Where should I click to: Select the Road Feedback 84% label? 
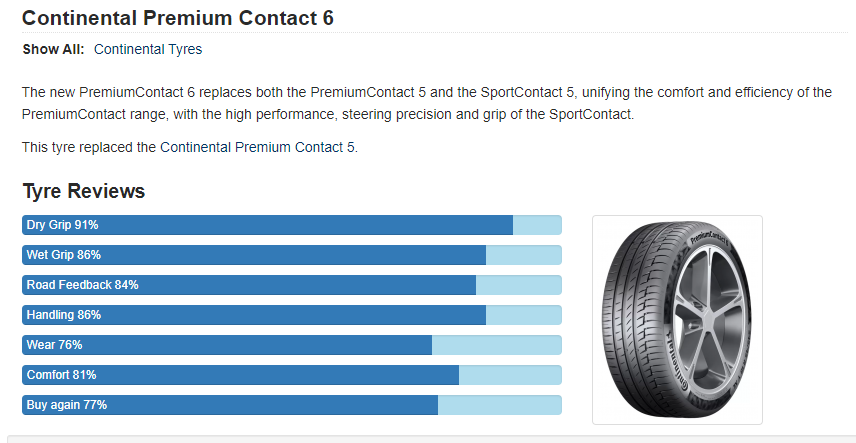[82, 285]
